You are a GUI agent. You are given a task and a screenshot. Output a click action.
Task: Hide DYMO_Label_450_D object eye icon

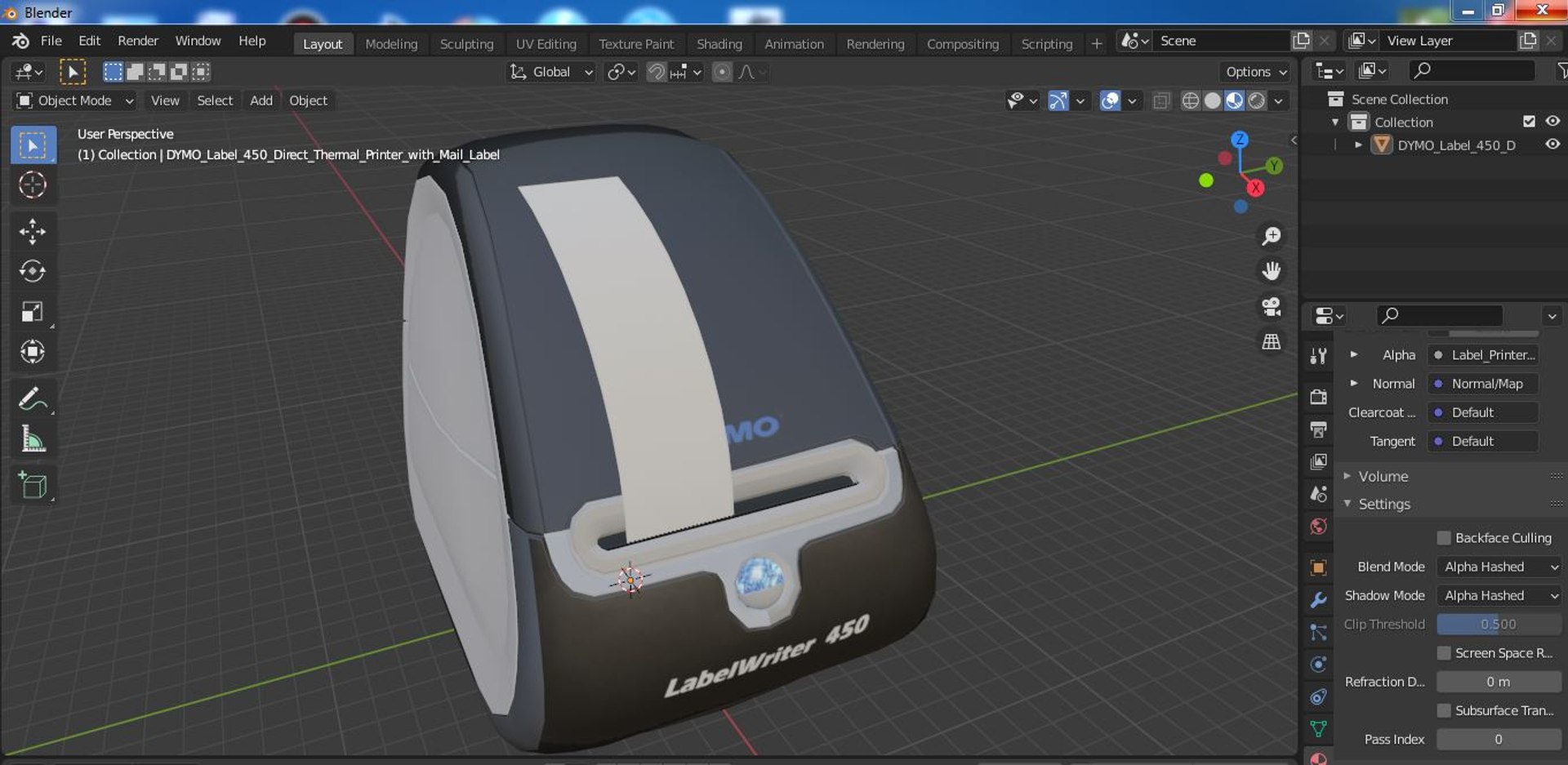pyautogui.click(x=1552, y=145)
